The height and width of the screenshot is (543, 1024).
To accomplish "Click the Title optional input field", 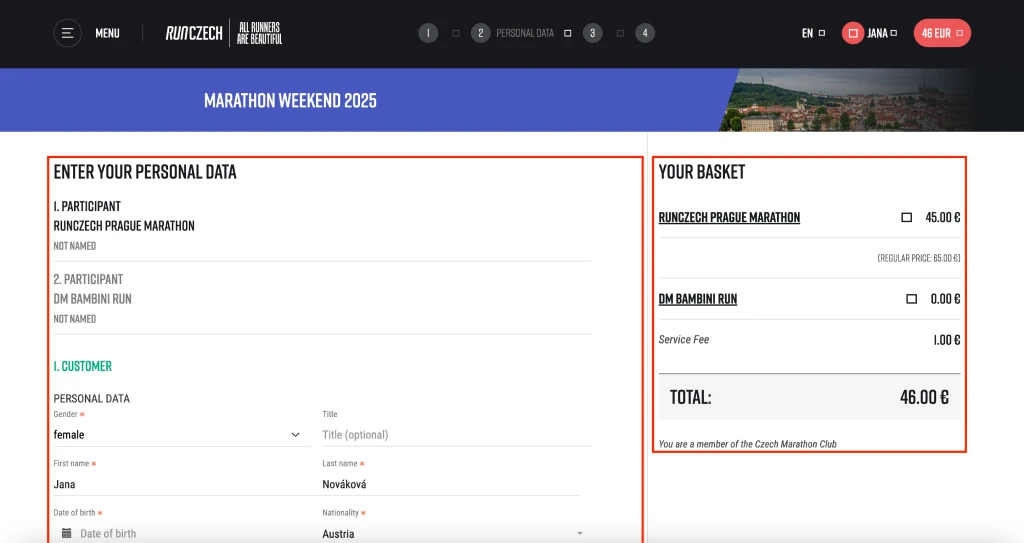I will (456, 435).
